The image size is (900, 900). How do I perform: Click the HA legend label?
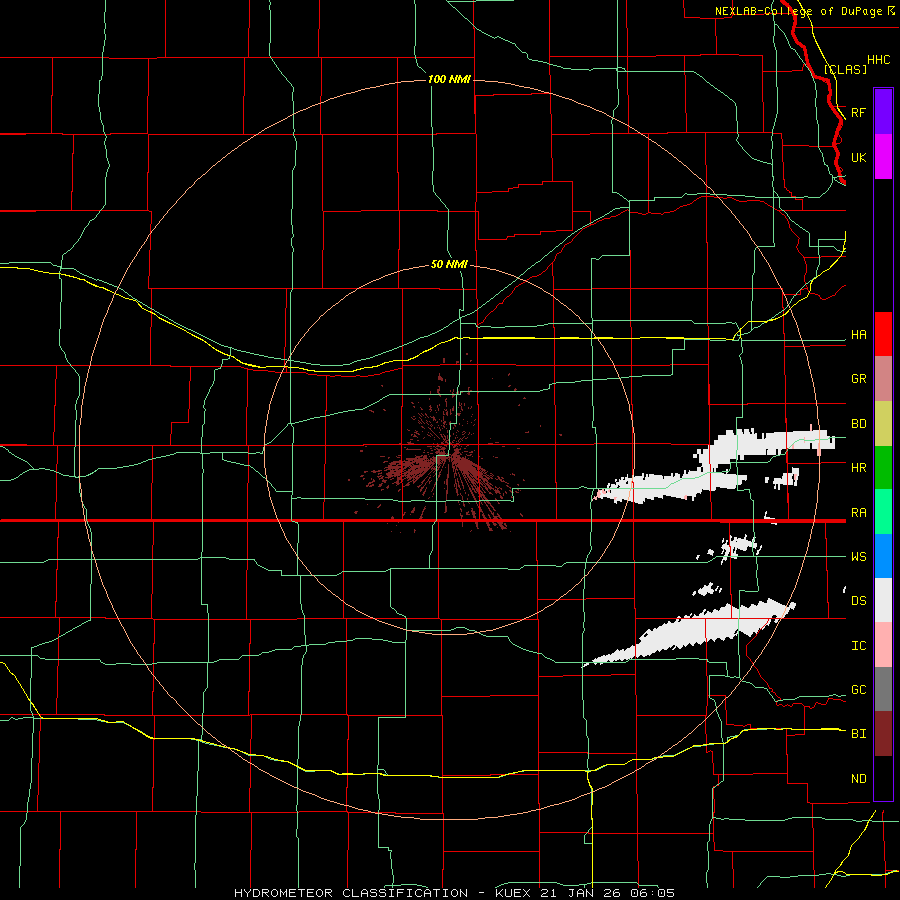click(859, 335)
